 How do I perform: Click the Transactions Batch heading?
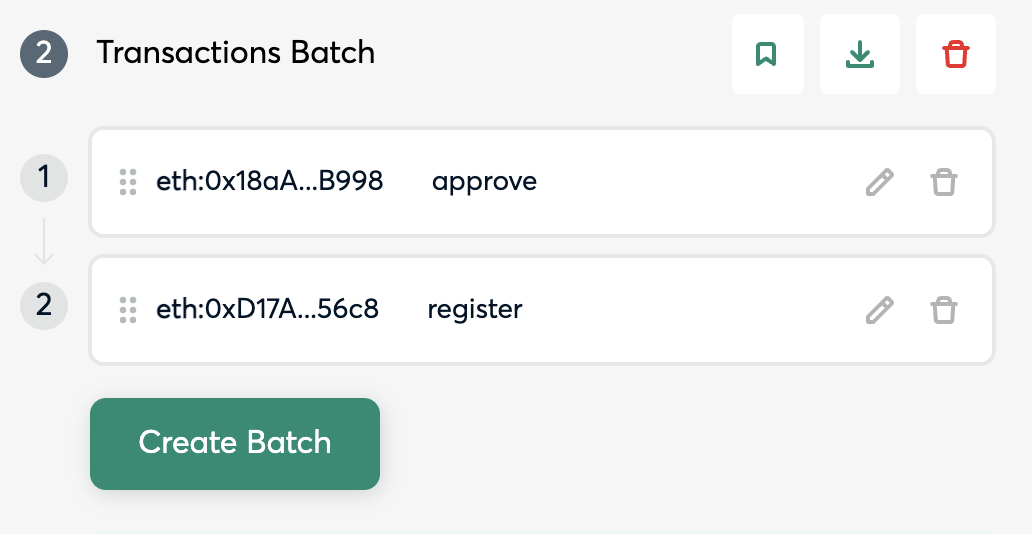click(x=236, y=53)
